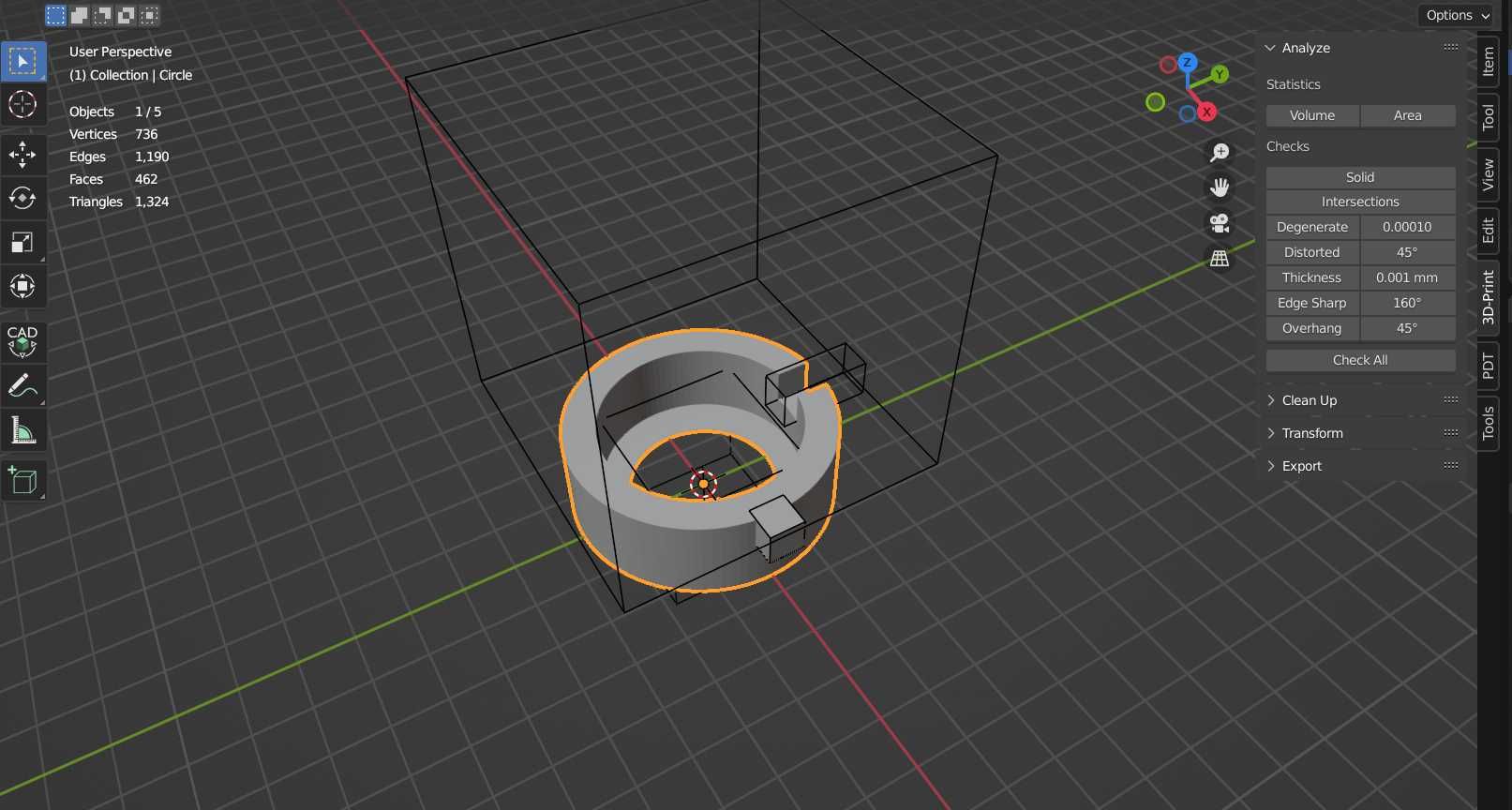
Task: Click the pan hand viewport icon
Action: pos(1220,187)
